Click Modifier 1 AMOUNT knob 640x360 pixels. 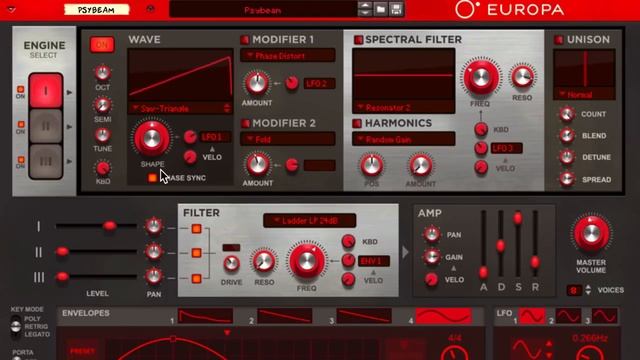point(257,83)
